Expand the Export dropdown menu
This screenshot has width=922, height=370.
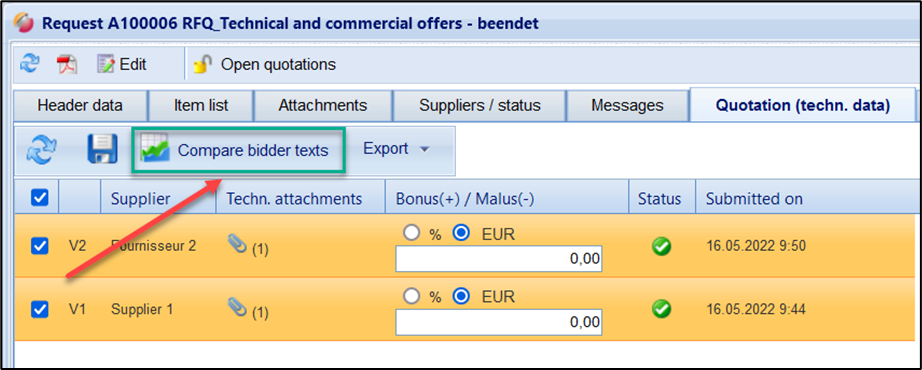(397, 149)
